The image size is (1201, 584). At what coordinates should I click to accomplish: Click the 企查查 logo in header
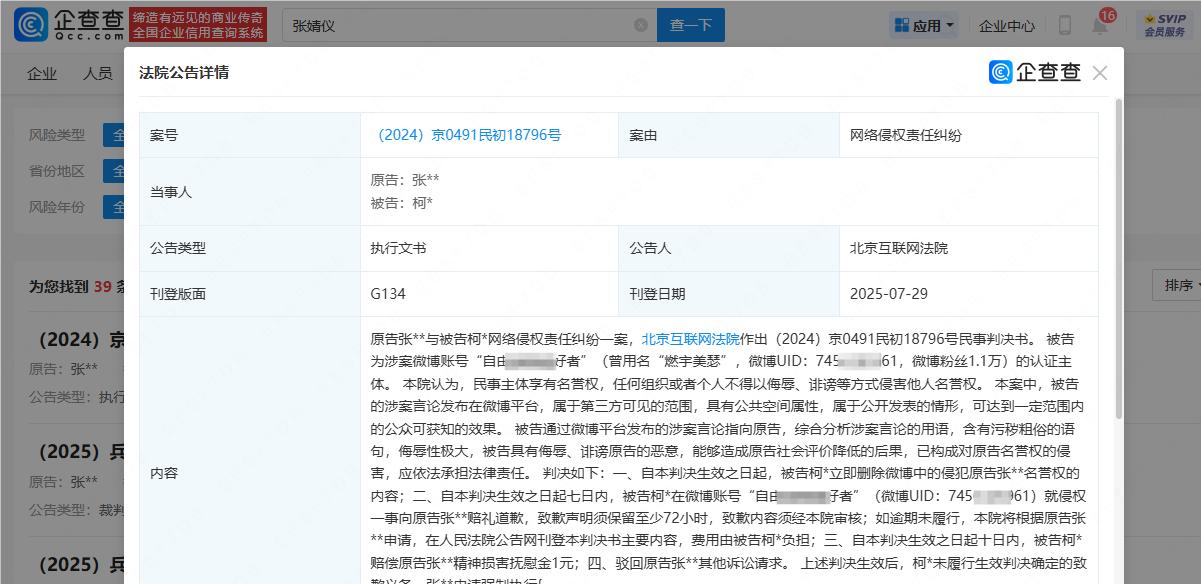[x=70, y=24]
